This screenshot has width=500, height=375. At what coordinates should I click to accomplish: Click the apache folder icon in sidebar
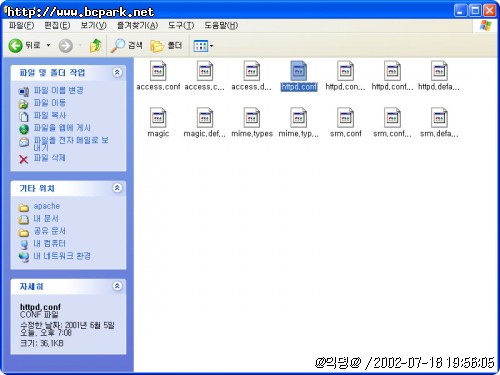[24, 208]
